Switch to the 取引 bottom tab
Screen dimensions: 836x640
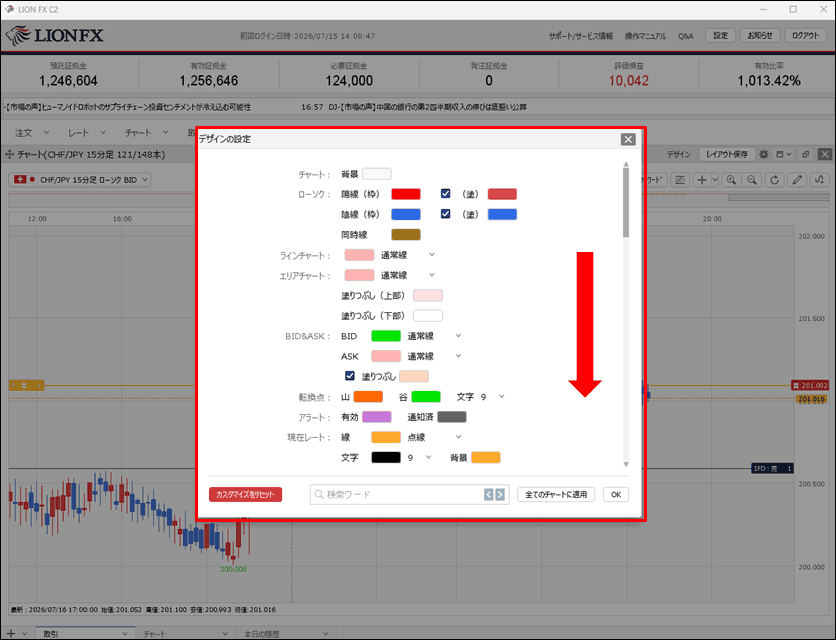(85, 634)
